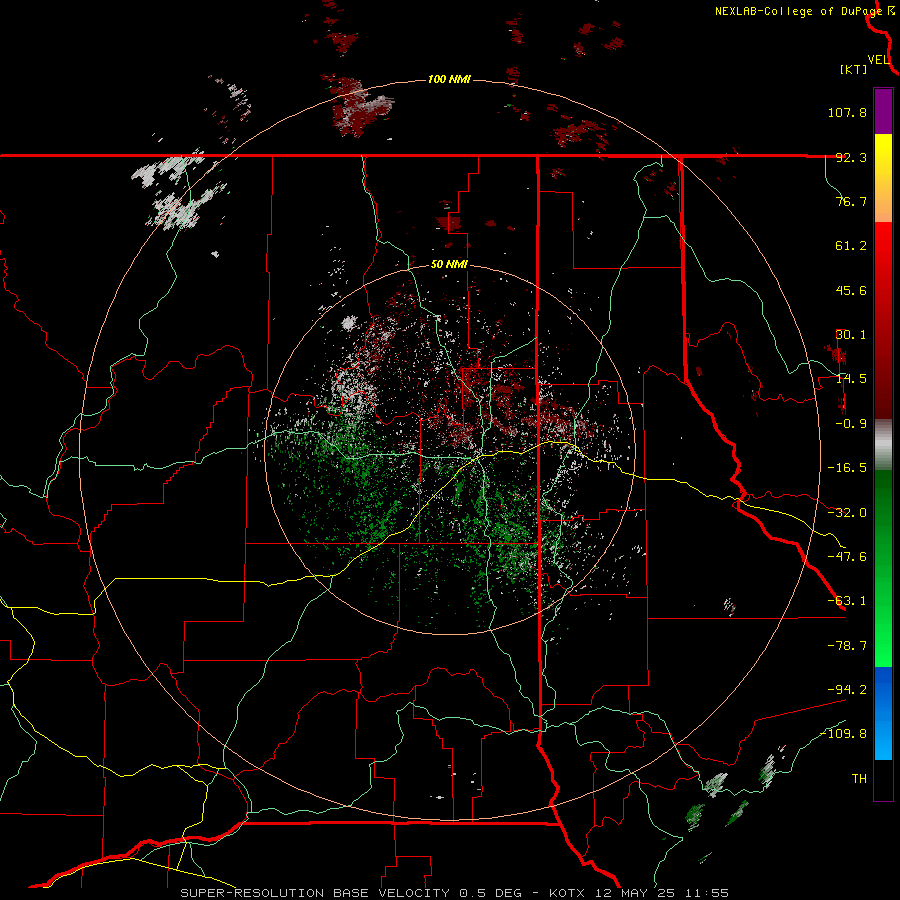Click the 50 NMI range ring label
The width and height of the screenshot is (900, 900).
tap(449, 265)
